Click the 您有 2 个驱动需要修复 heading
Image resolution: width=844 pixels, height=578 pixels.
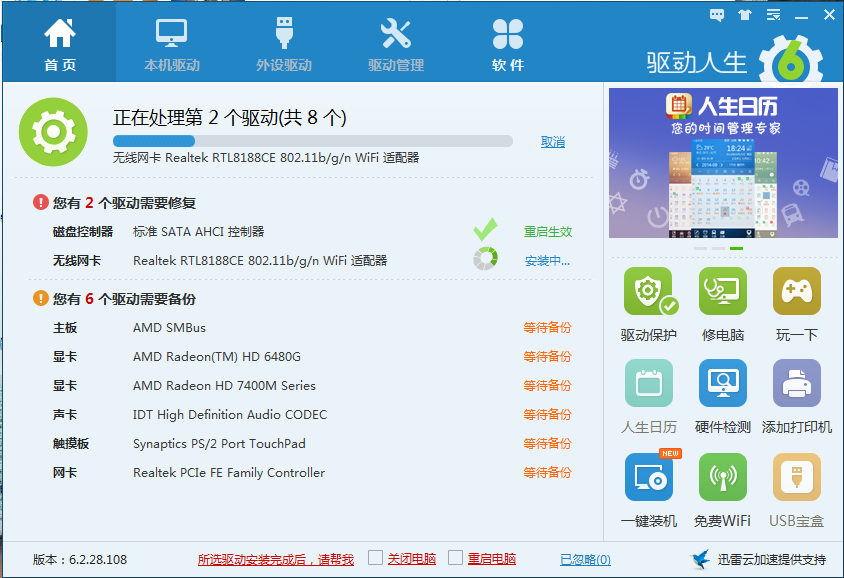(124, 203)
